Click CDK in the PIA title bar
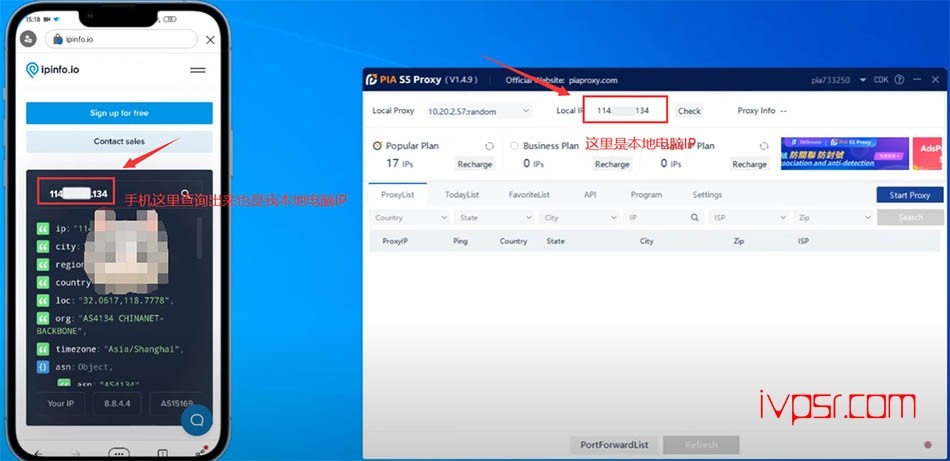Screen dimensions: 950x461 [x=880, y=80]
